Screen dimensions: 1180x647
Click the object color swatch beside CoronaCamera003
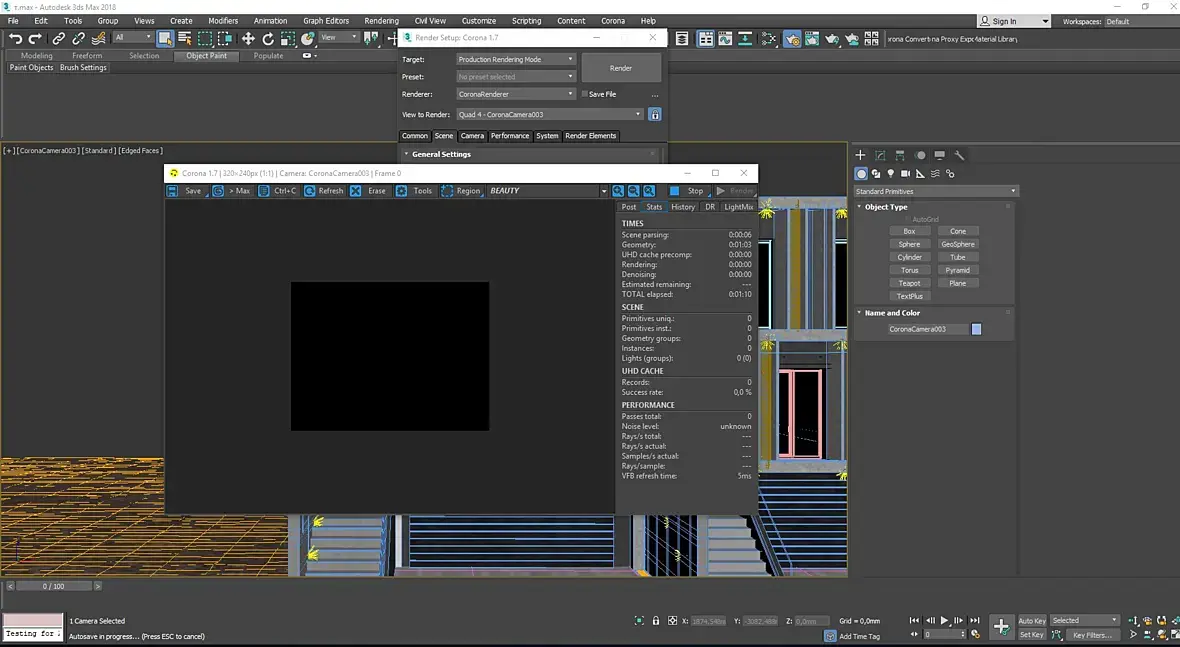pyautogui.click(x=977, y=329)
